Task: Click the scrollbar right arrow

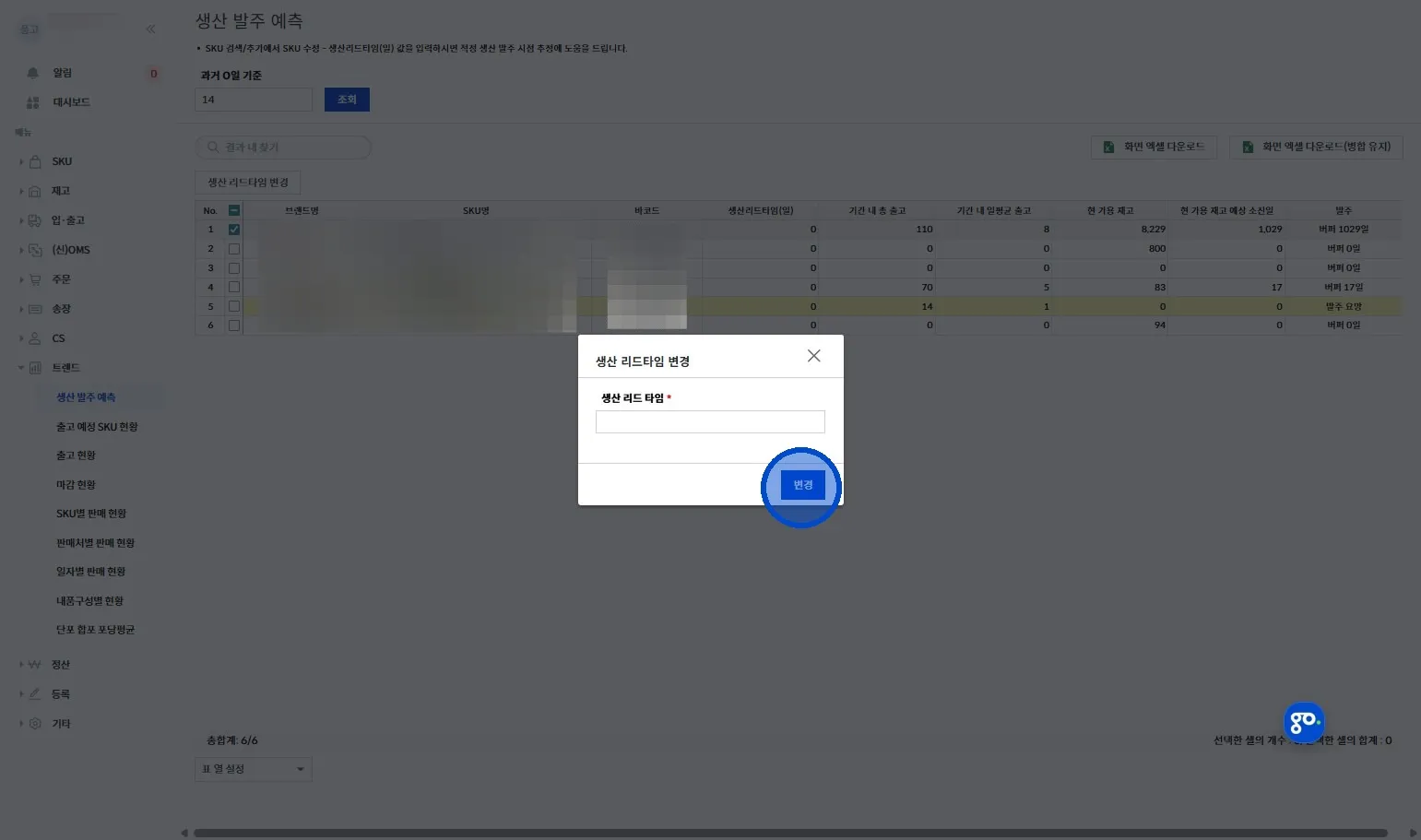Action: [1413, 834]
